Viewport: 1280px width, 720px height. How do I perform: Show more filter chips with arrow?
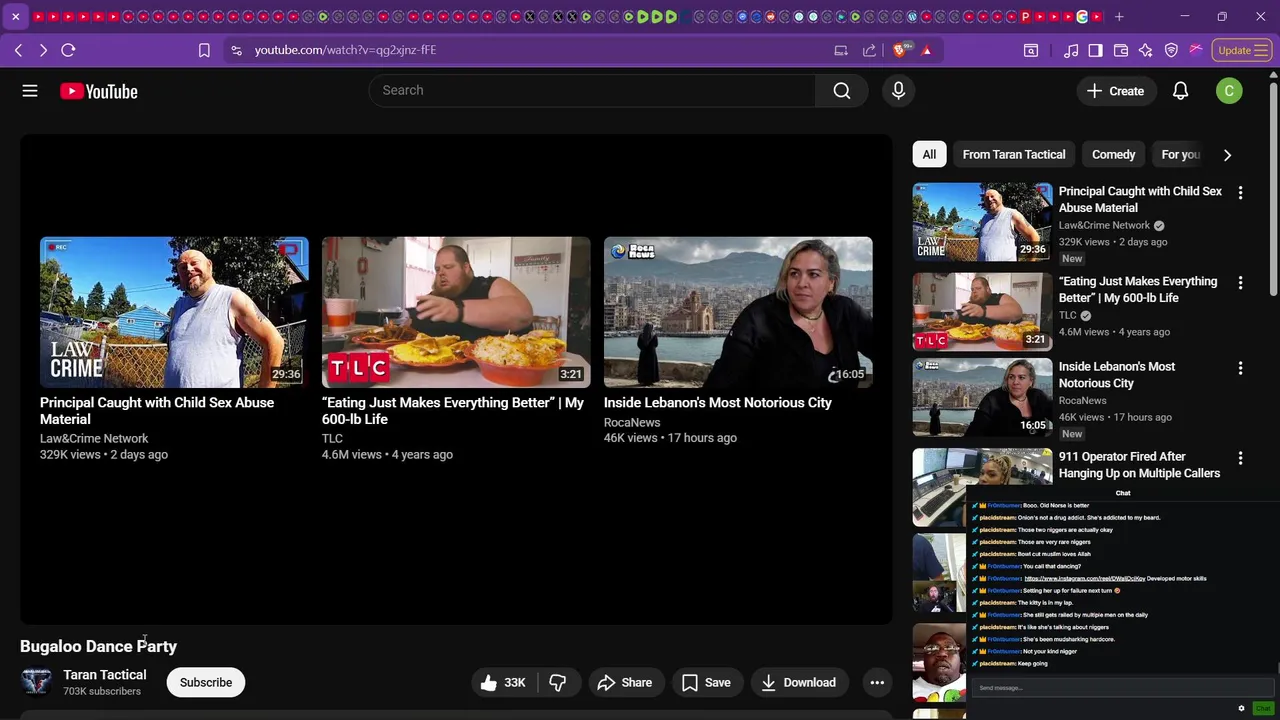pyautogui.click(x=1227, y=155)
